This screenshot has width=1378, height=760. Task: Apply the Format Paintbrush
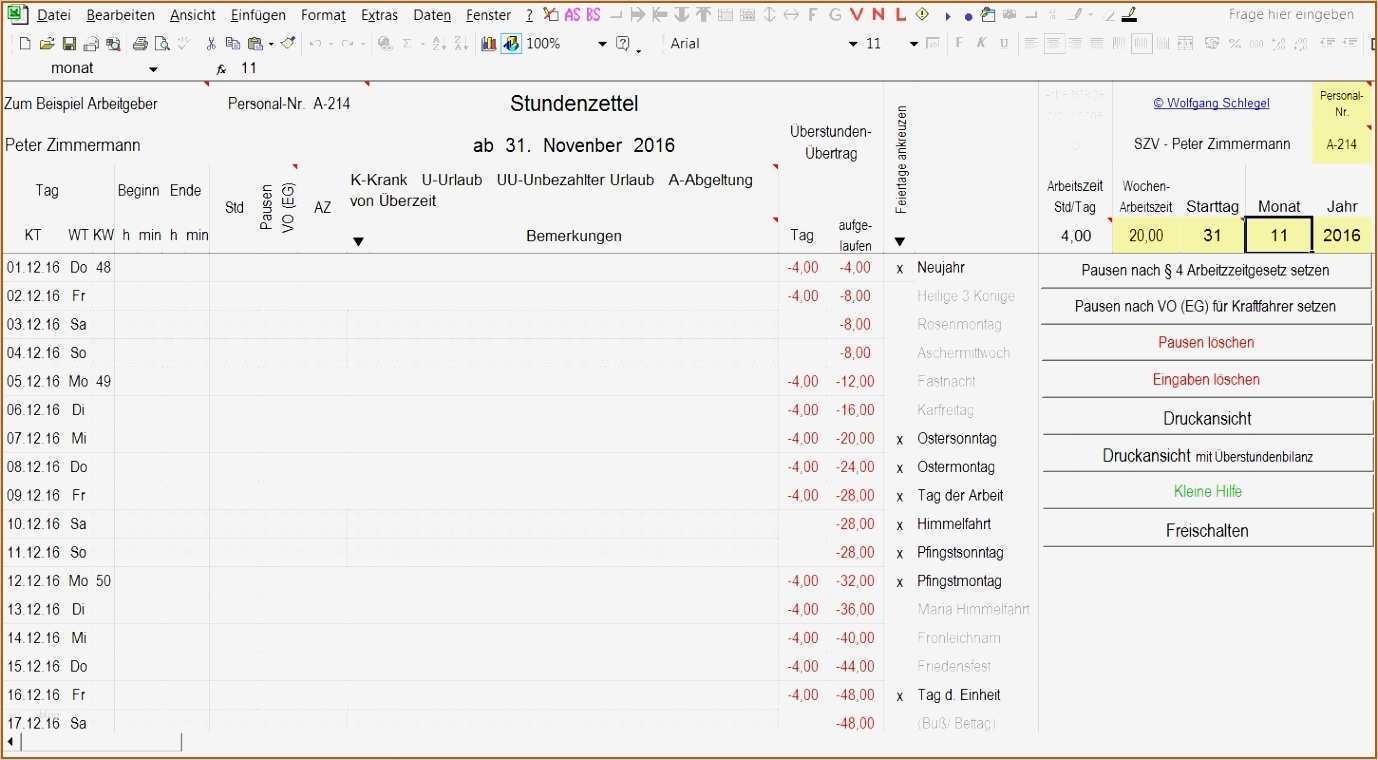pos(287,43)
